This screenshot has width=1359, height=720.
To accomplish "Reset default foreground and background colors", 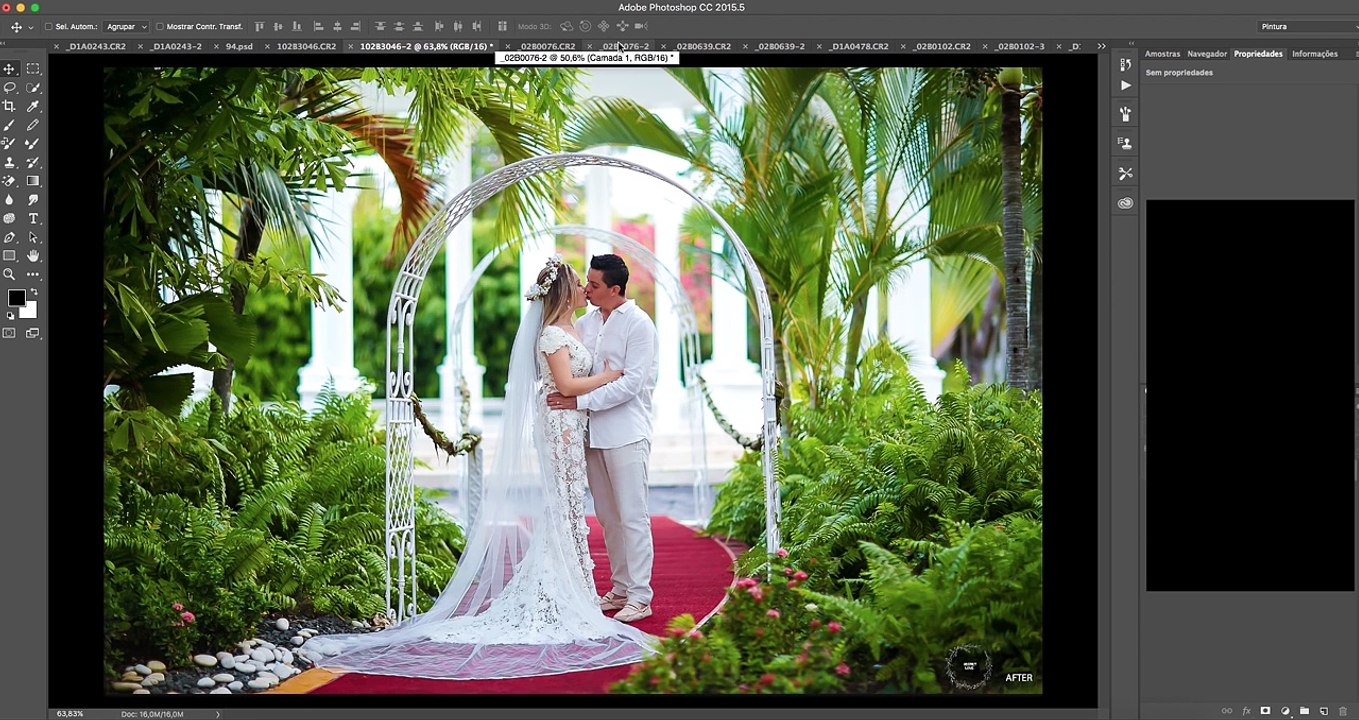I will pos(11,316).
